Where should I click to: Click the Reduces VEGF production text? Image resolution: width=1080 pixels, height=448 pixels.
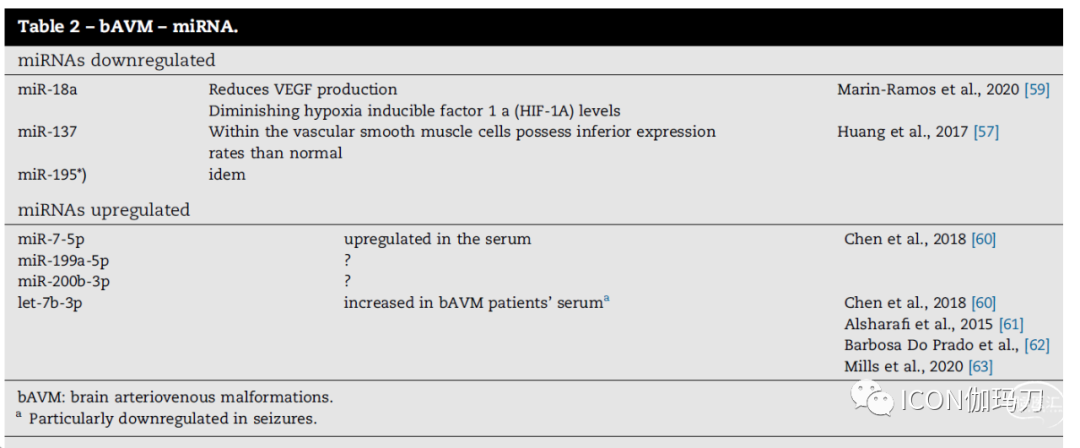(x=303, y=90)
